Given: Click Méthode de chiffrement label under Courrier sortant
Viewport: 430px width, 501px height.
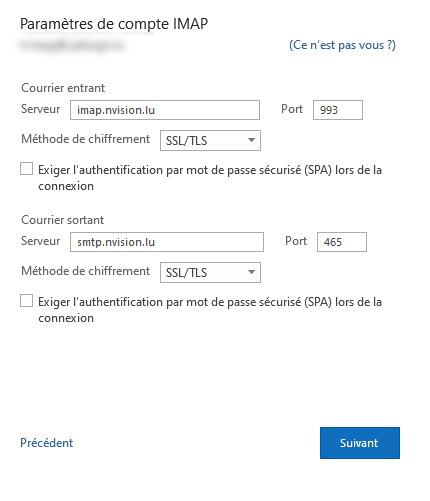Looking at the screenshot, I should [x=86, y=271].
